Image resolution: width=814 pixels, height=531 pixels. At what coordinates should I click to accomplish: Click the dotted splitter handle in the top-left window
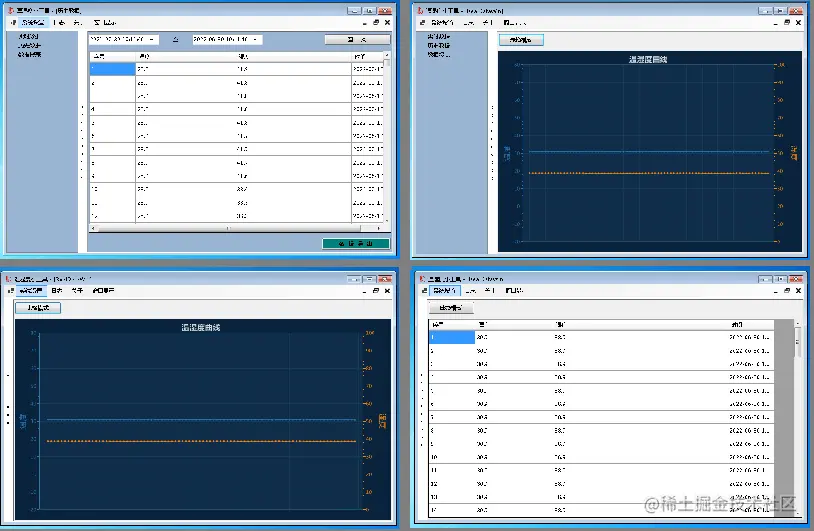[82, 142]
